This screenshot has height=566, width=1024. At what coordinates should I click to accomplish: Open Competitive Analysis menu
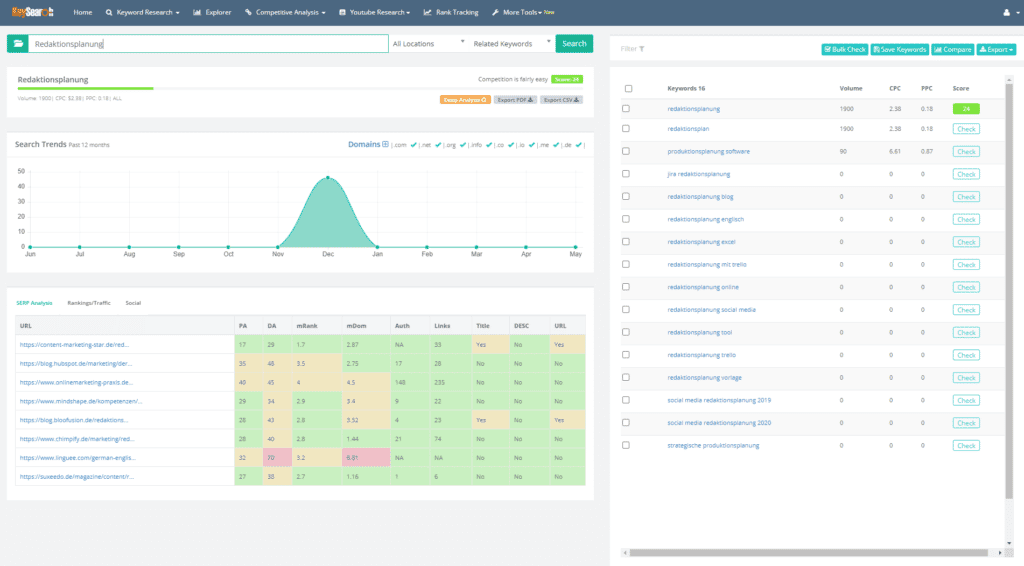[x=287, y=12]
